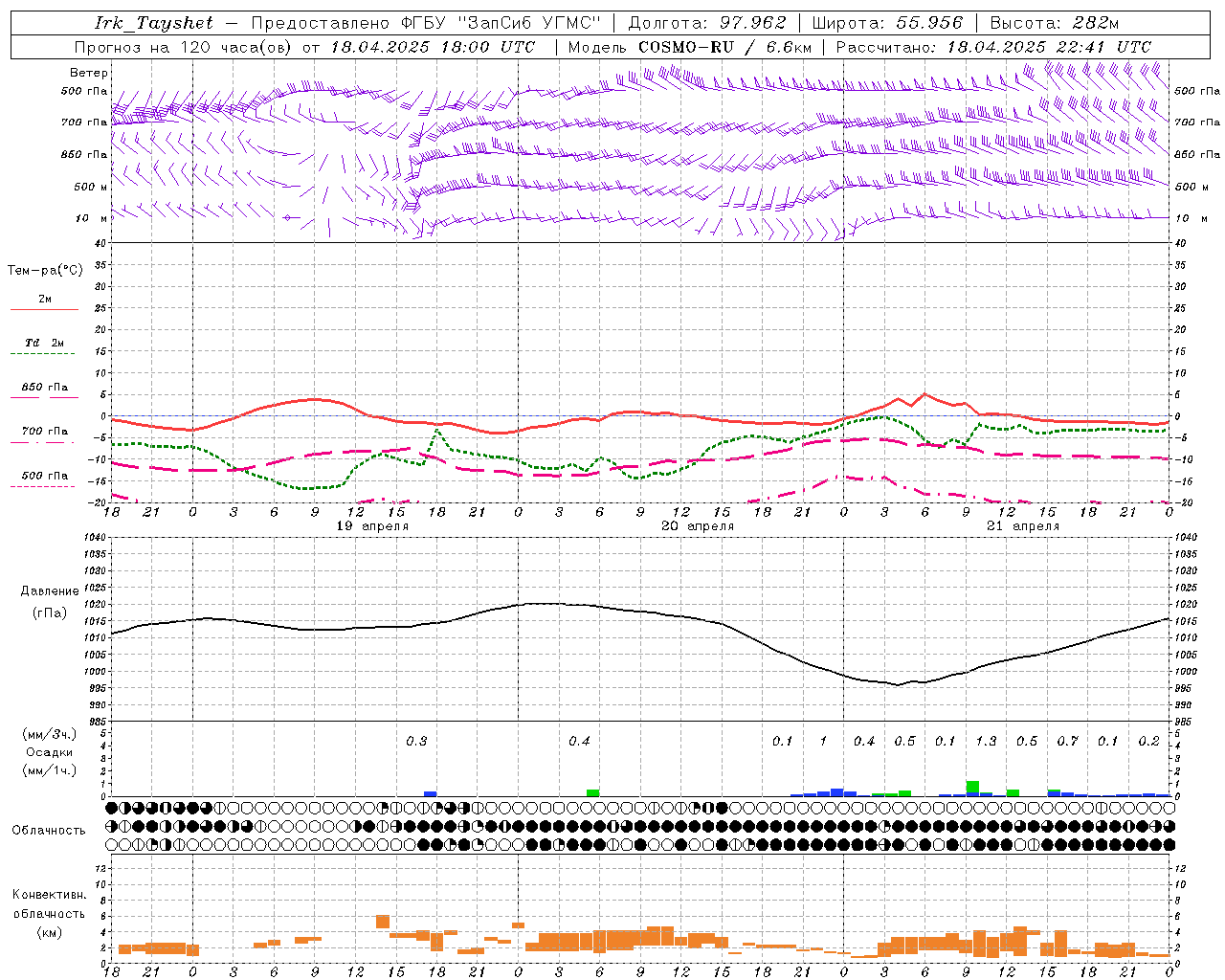Select the Долгота: 97.962 longitude value
The height and width of the screenshot is (980, 1225).
(707, 23)
